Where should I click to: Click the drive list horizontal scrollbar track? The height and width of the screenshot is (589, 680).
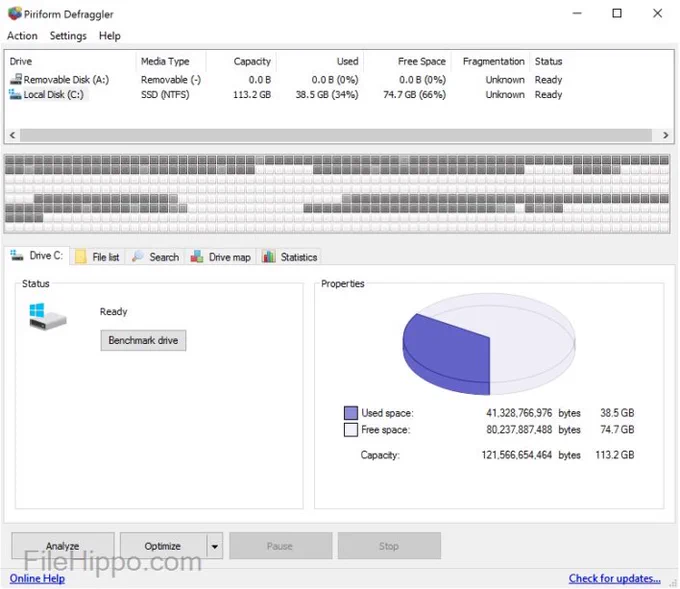click(x=336, y=135)
